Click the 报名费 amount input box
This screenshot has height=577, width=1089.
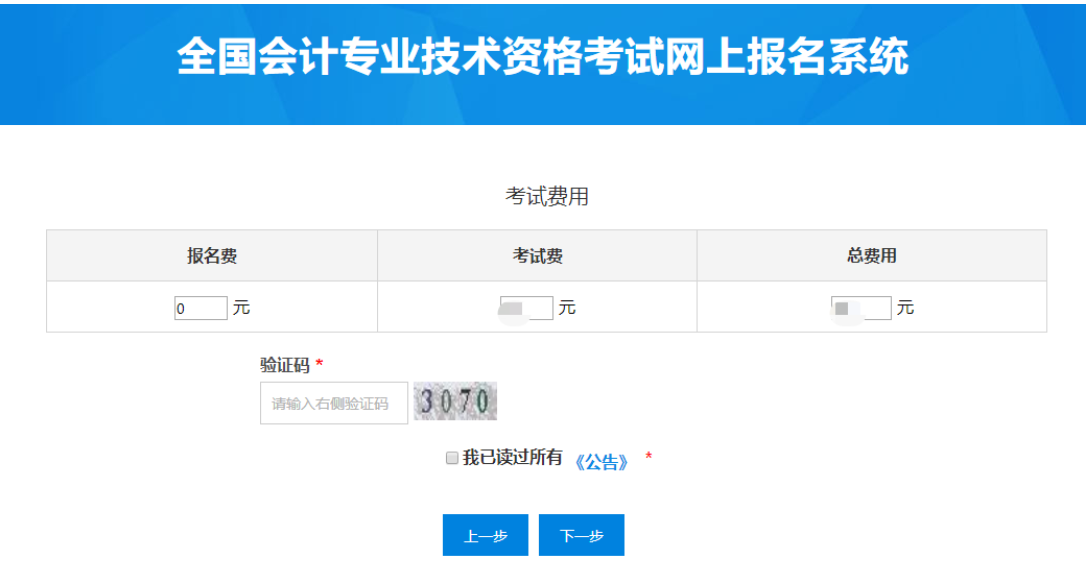click(201, 309)
